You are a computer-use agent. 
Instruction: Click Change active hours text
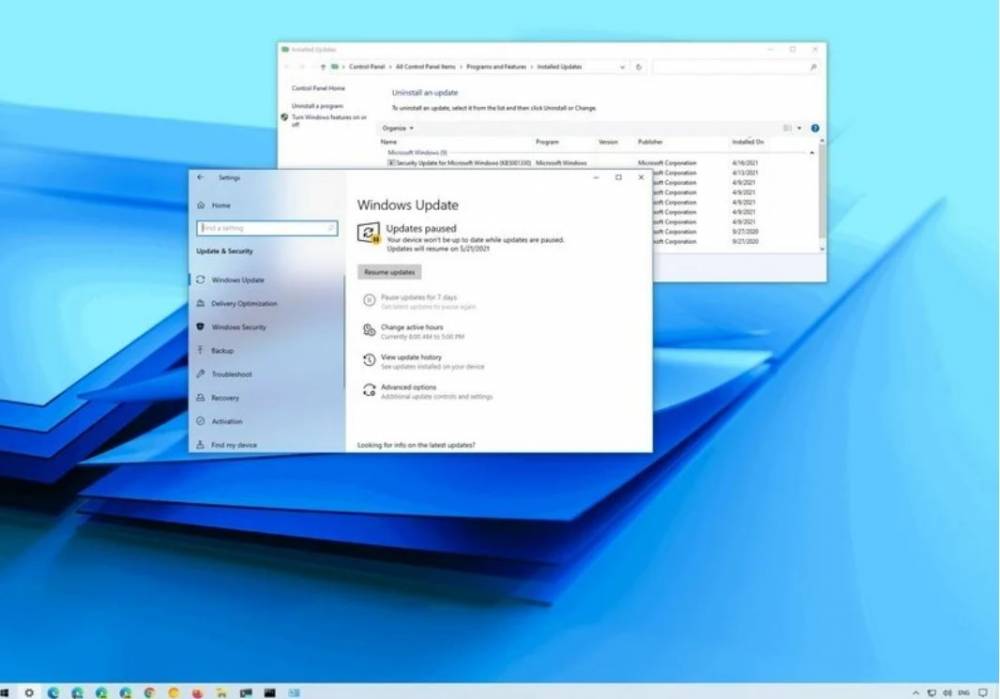point(411,327)
